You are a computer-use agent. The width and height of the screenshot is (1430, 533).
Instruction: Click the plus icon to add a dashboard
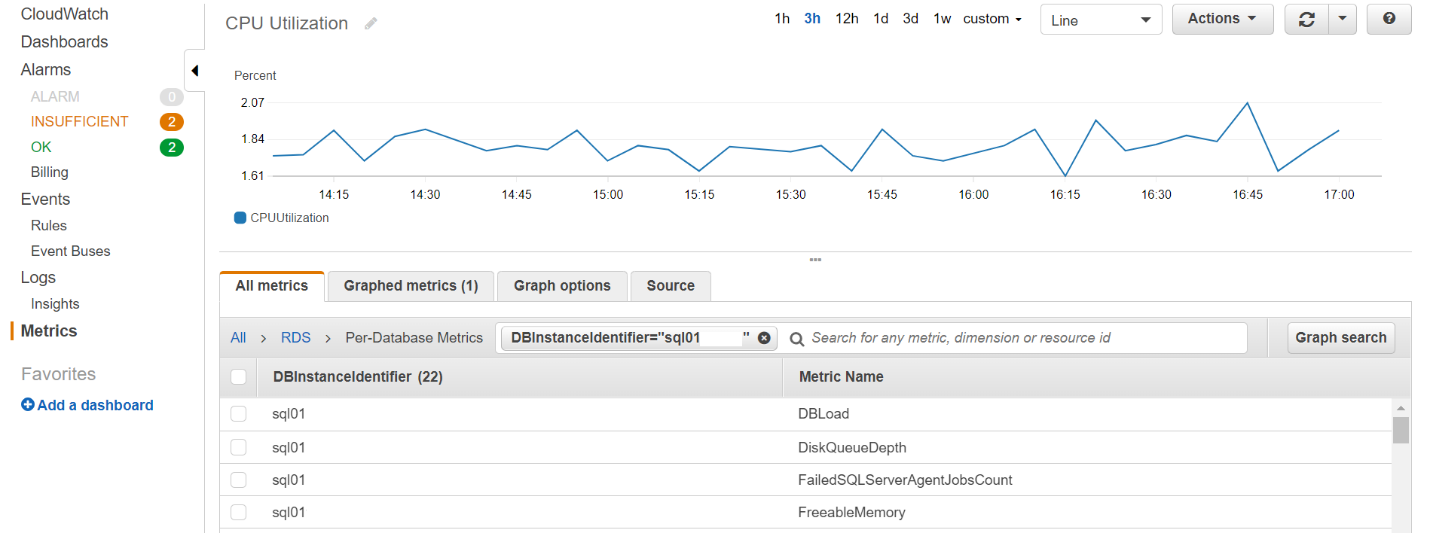[x=28, y=405]
